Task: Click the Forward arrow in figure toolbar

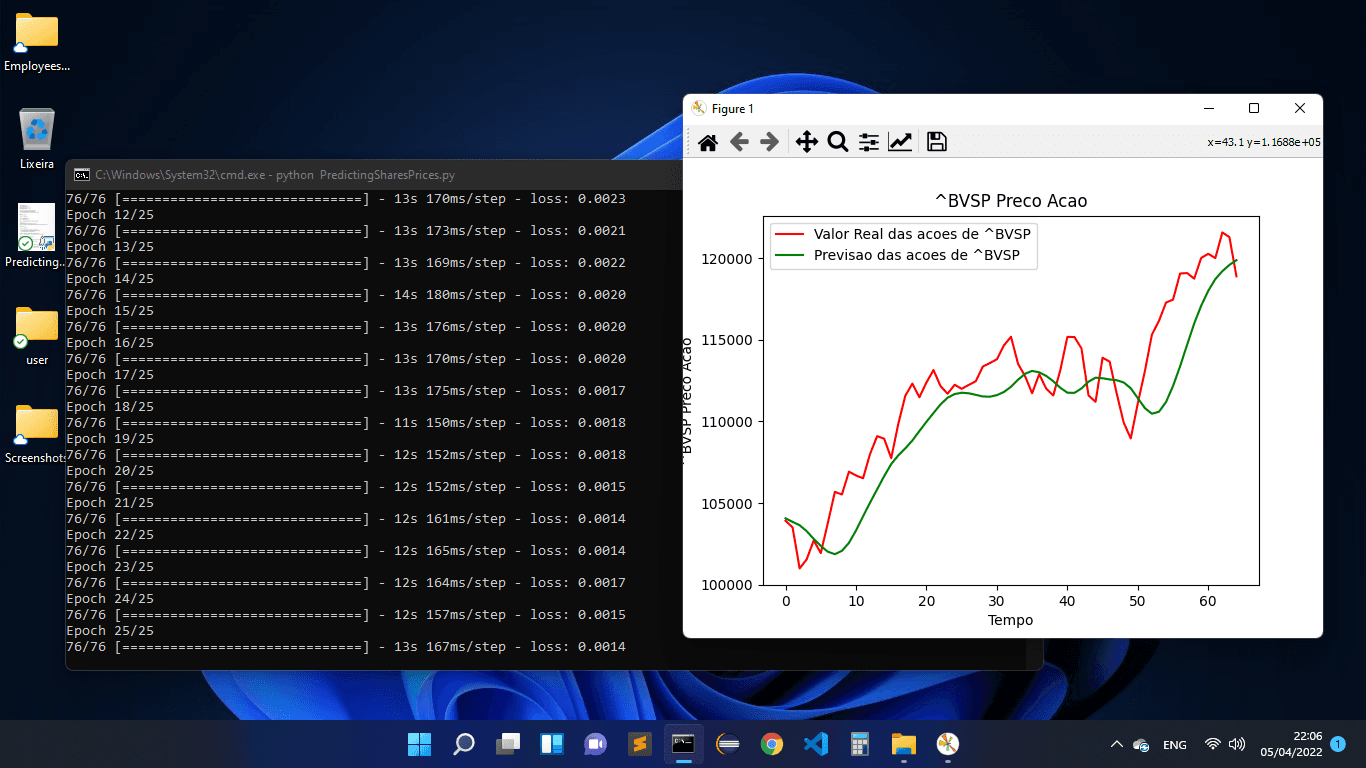Action: coord(769,142)
